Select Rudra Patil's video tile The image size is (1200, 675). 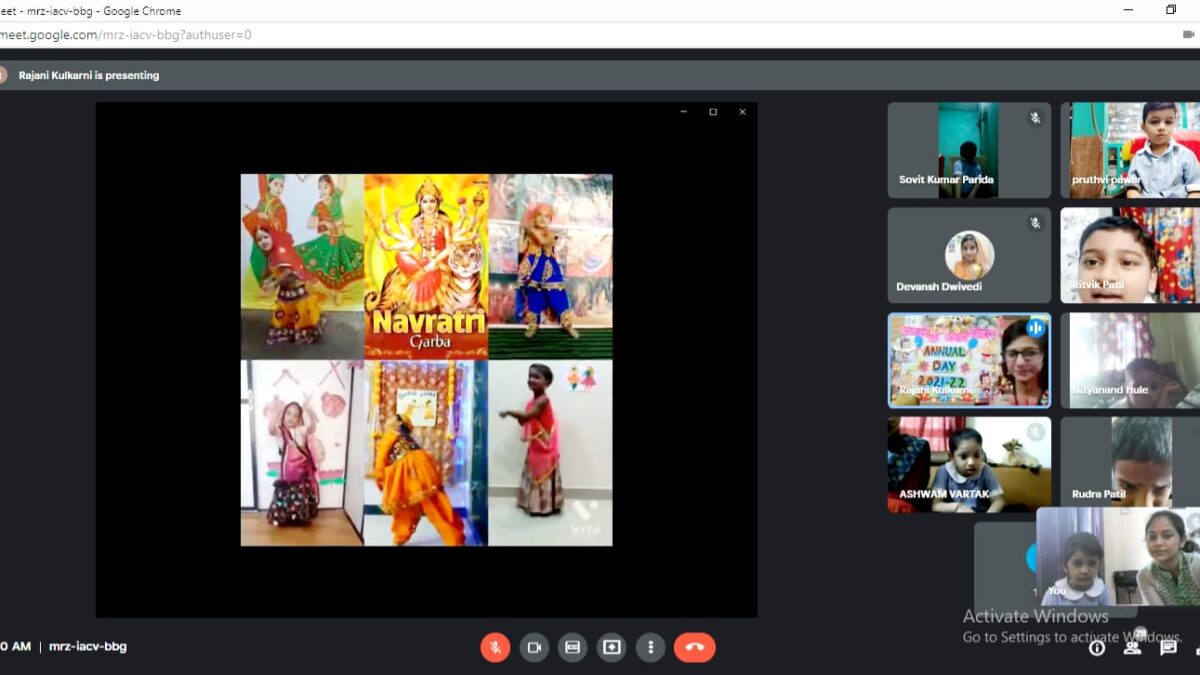[1130, 462]
